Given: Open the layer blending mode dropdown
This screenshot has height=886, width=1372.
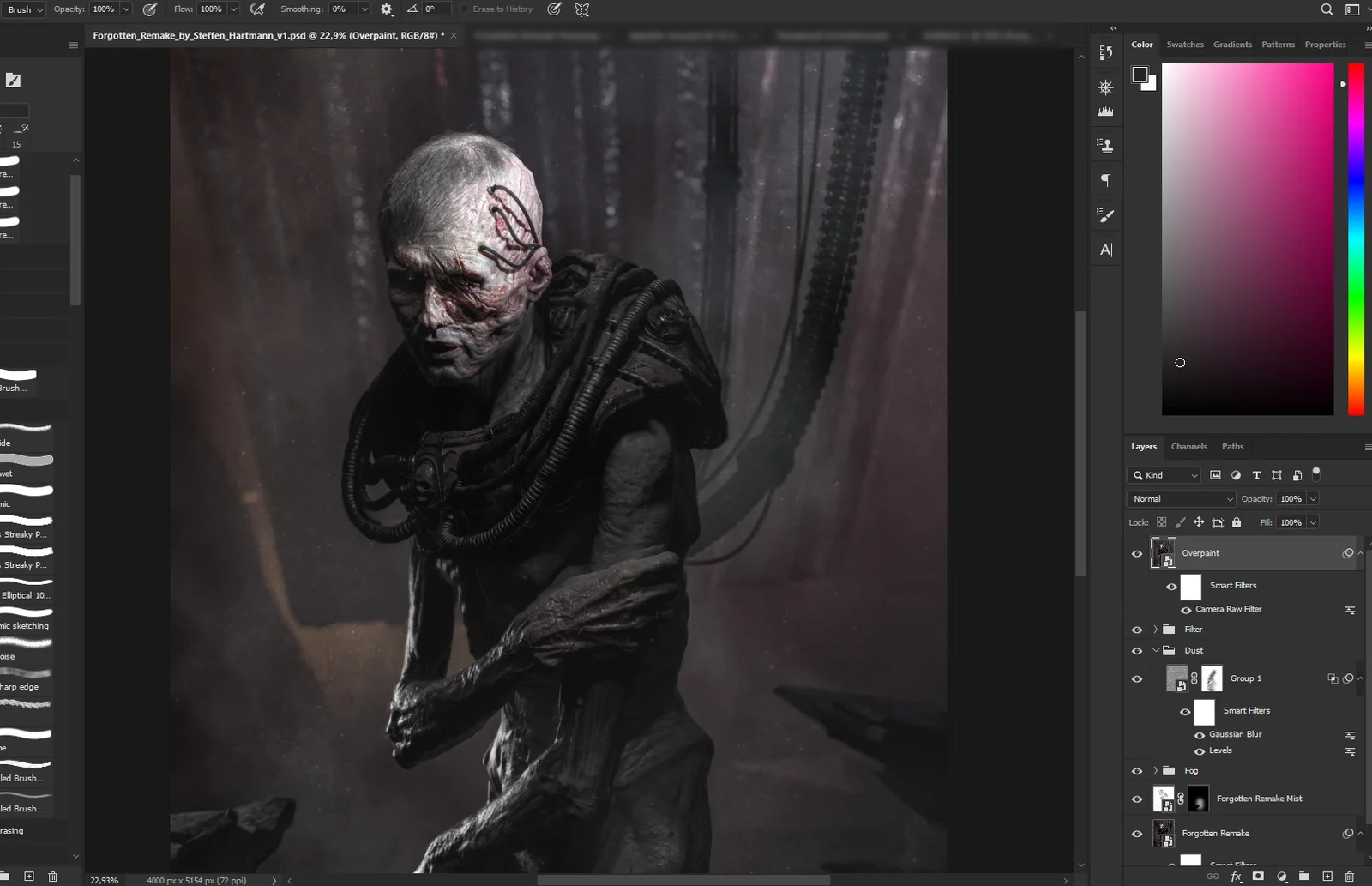Looking at the screenshot, I should tap(1181, 498).
